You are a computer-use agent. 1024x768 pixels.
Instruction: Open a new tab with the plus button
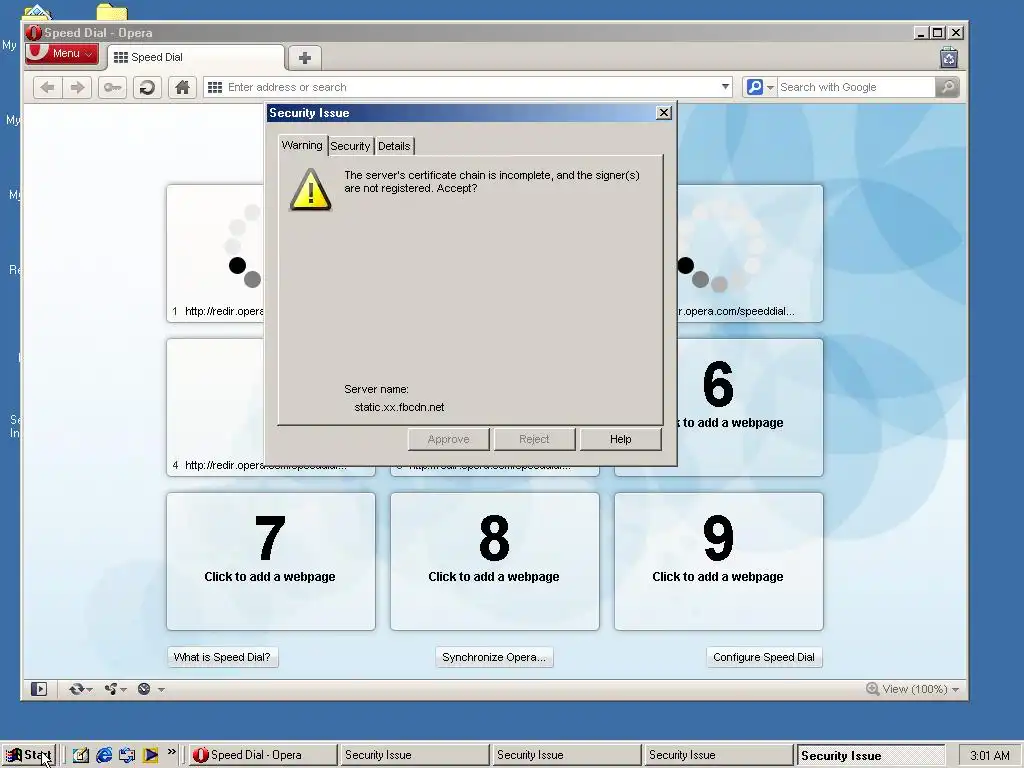point(304,58)
